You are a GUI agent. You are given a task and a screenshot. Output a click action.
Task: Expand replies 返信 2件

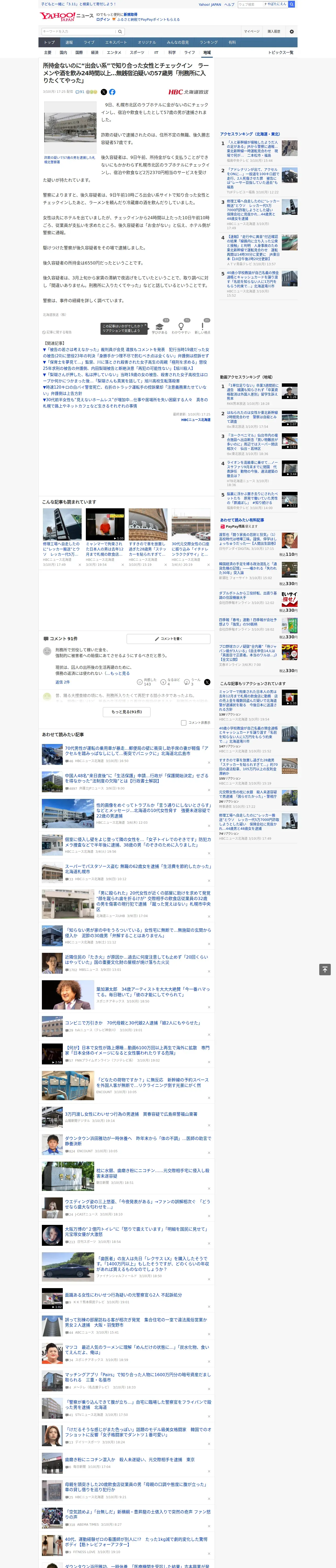coord(63,682)
